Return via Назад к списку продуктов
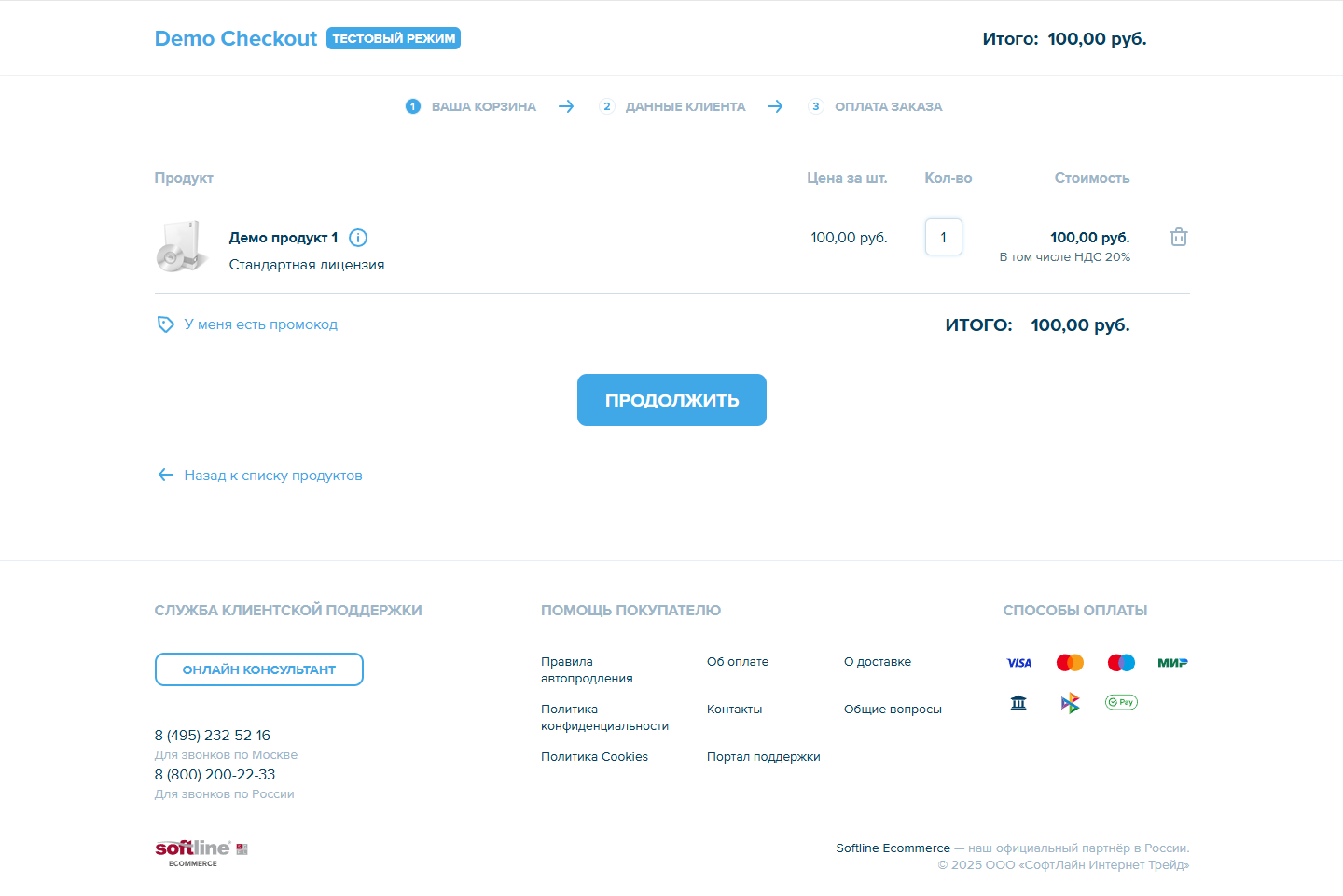This screenshot has height=896, width=1343. [272, 476]
